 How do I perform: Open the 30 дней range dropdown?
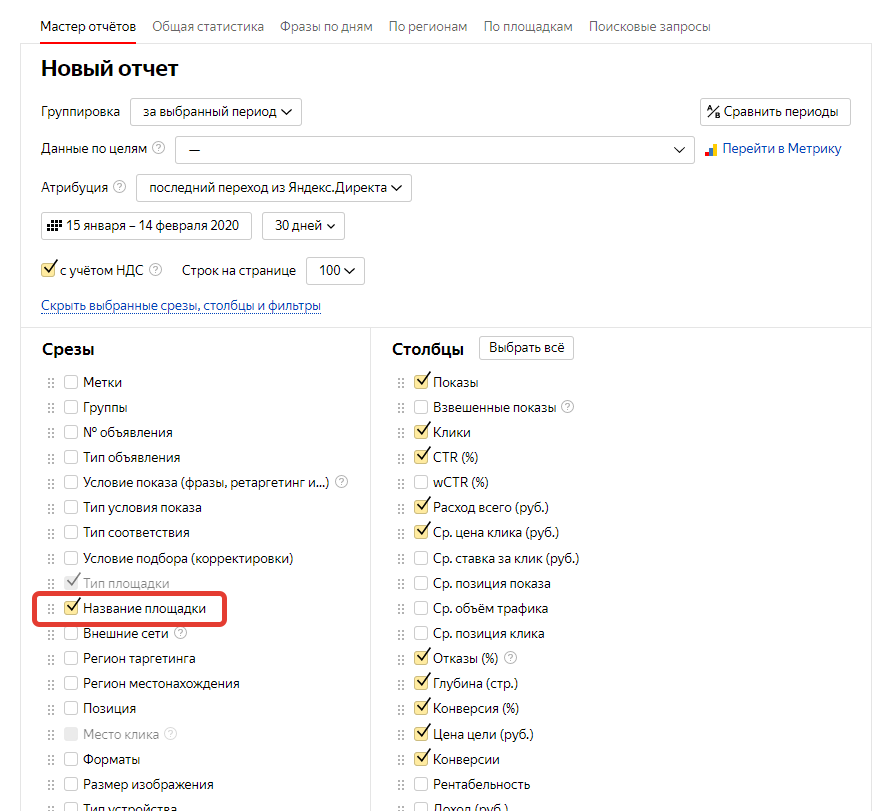pos(303,226)
